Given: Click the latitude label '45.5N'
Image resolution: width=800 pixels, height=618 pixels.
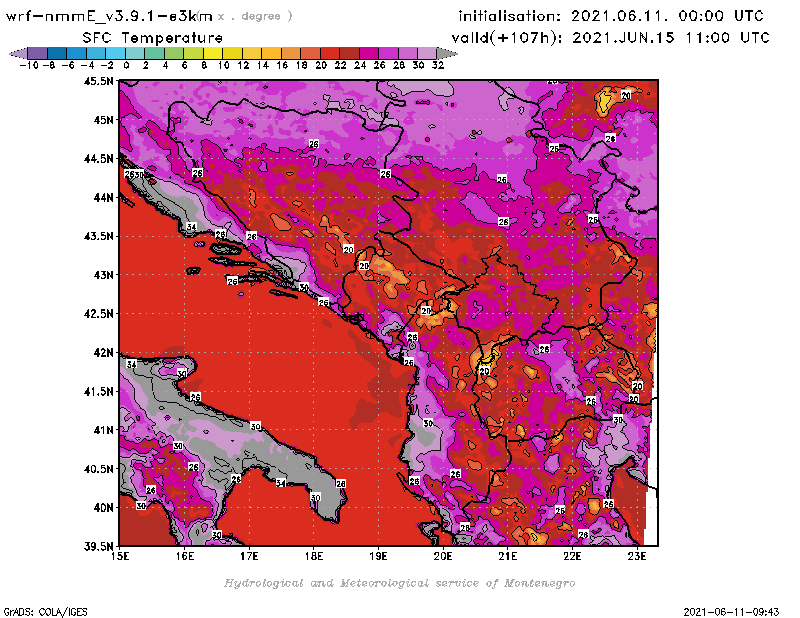Looking at the screenshot, I should (x=98, y=81).
